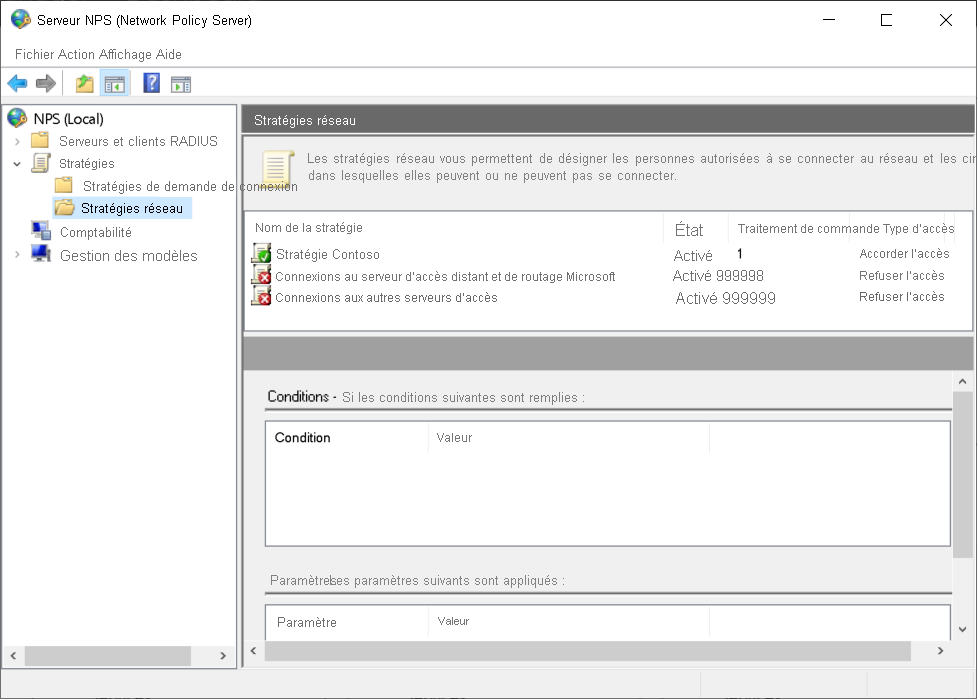Select the Stratégies tree item

[87, 164]
